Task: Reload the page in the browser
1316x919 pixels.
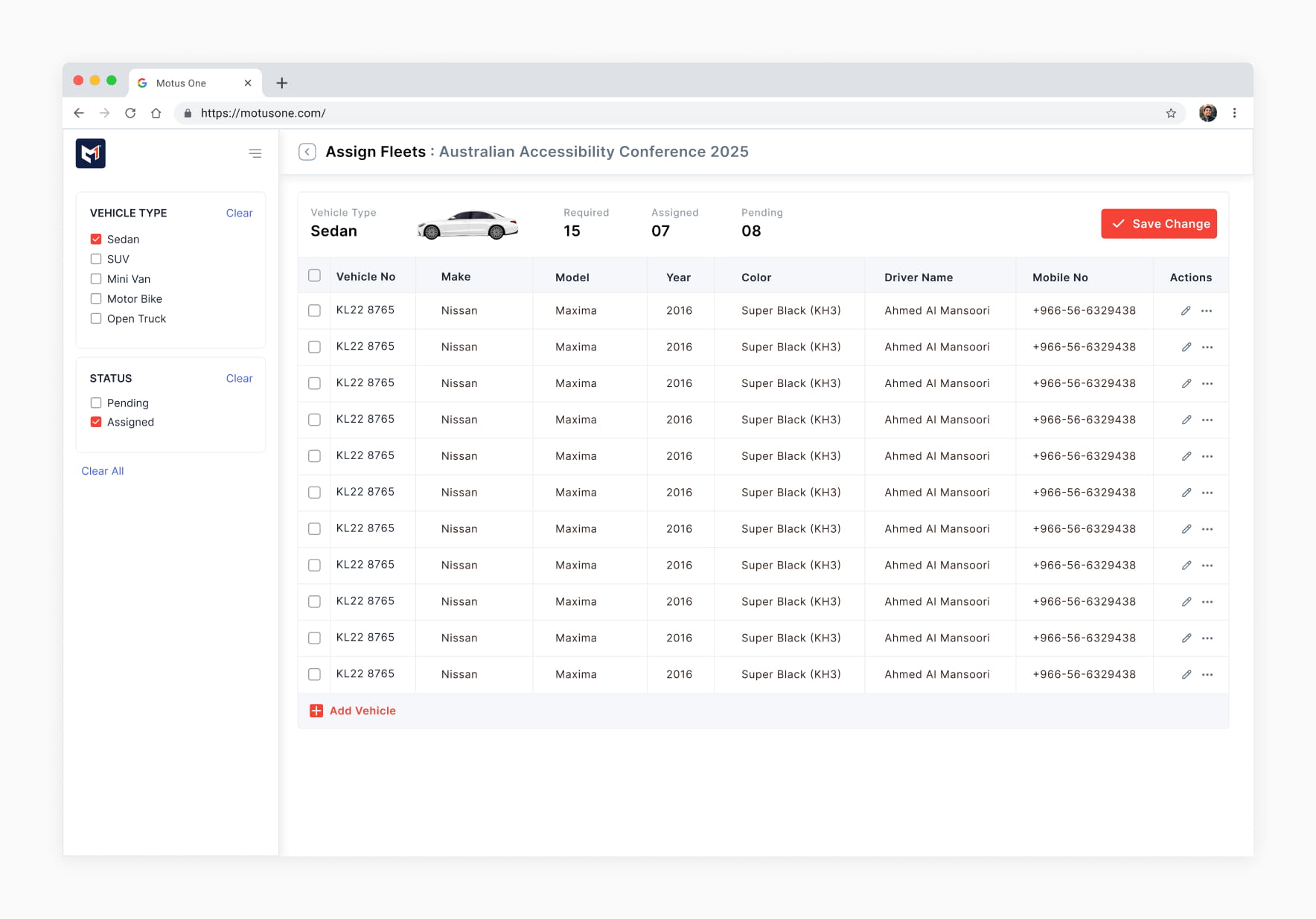Action: pyautogui.click(x=130, y=113)
